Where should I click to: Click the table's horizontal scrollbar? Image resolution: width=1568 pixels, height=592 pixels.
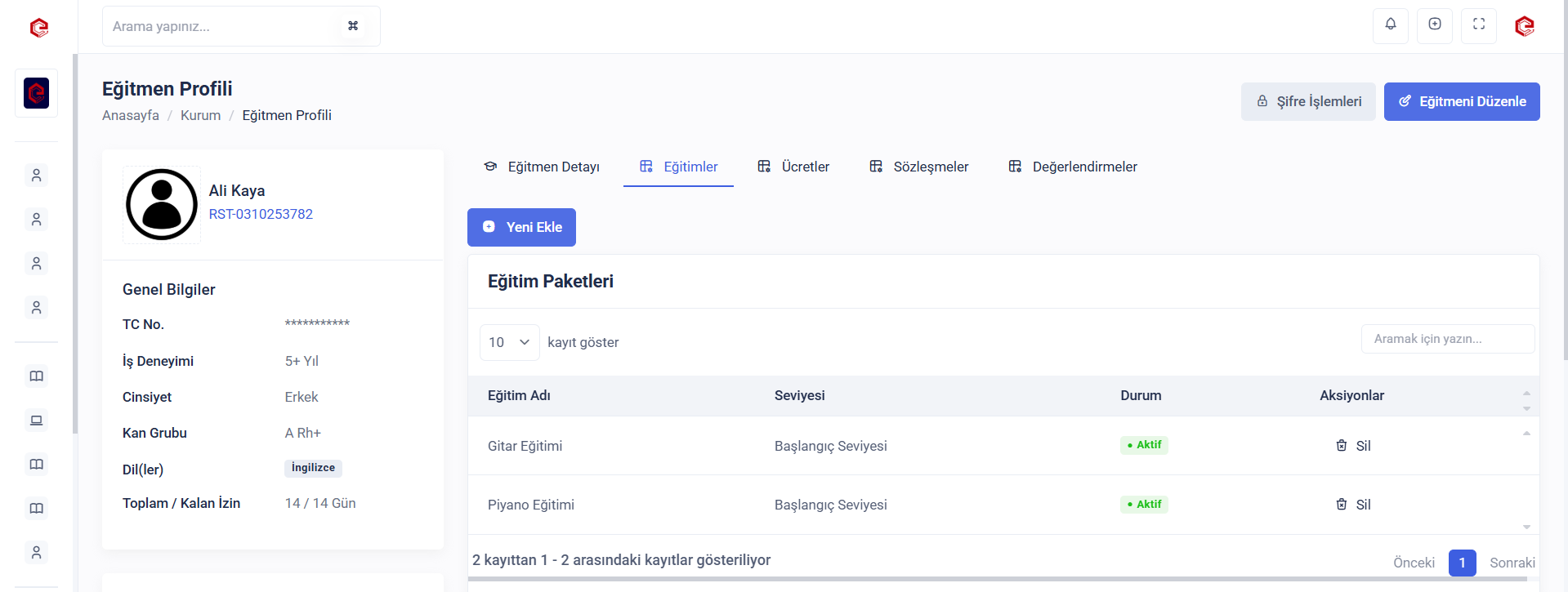(997, 579)
